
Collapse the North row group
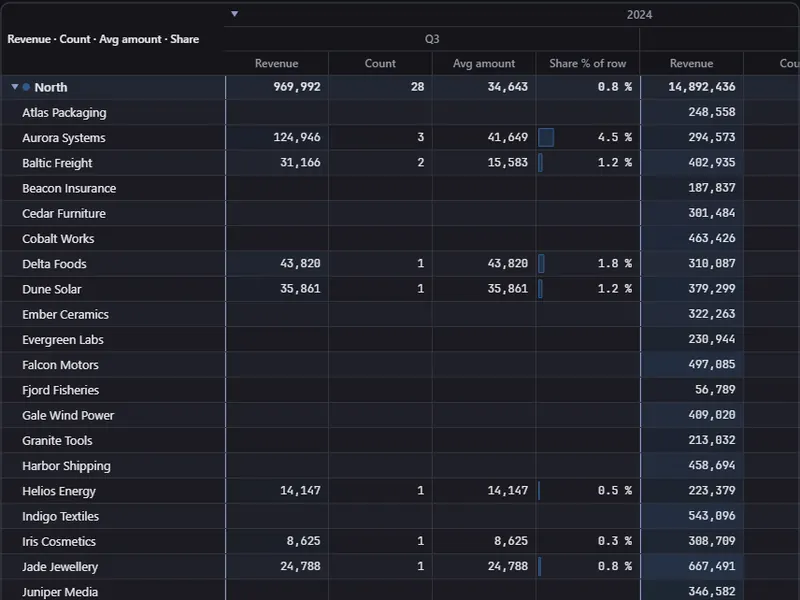point(15,87)
